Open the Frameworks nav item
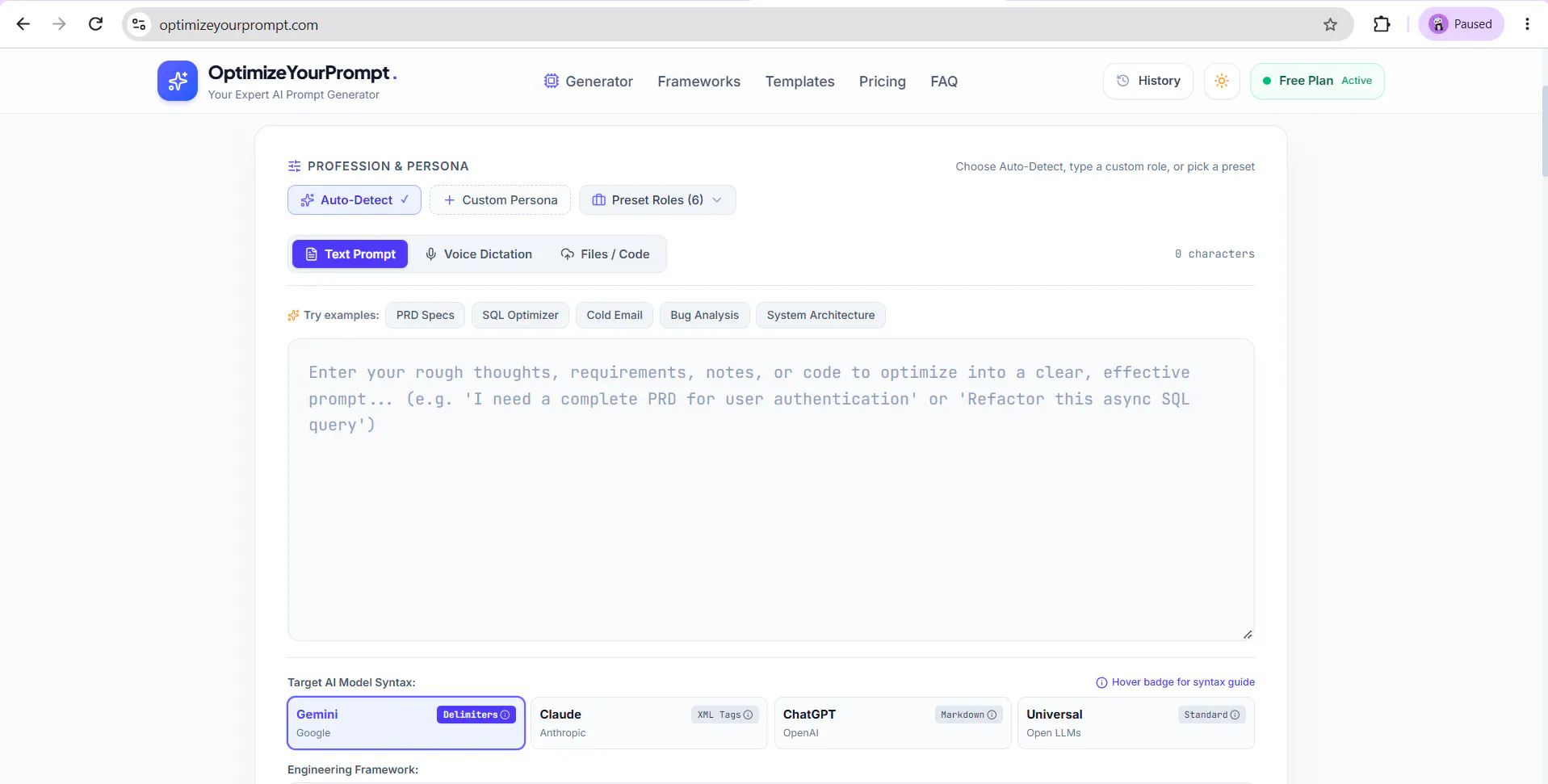 [698, 82]
